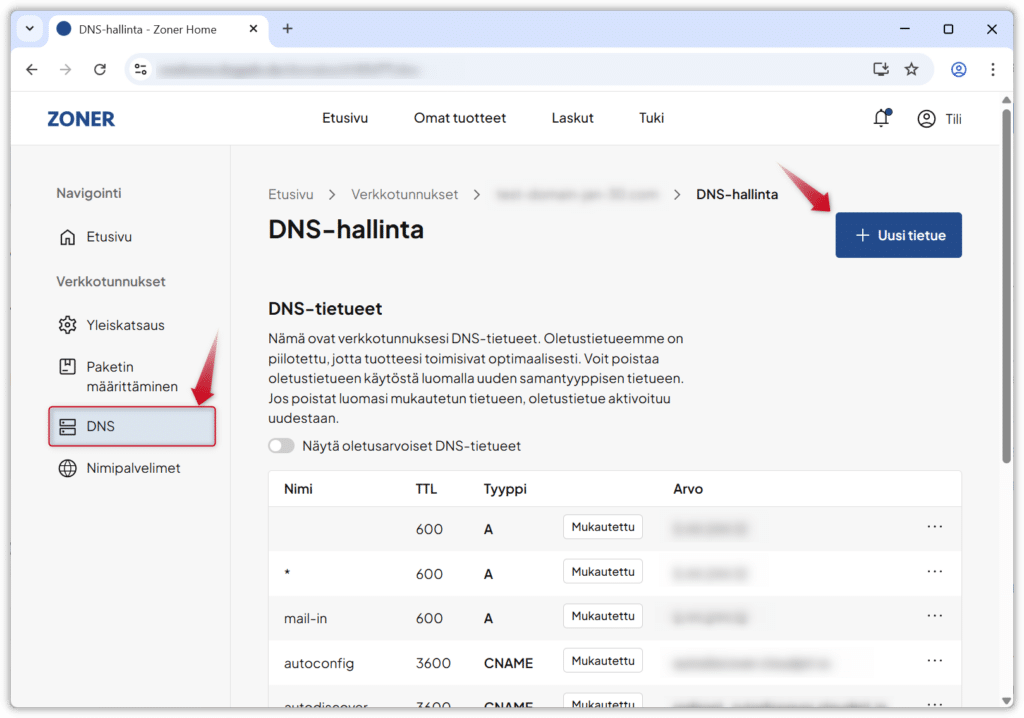Open the notifications bell icon
This screenshot has width=1024, height=718.
pos(881,119)
